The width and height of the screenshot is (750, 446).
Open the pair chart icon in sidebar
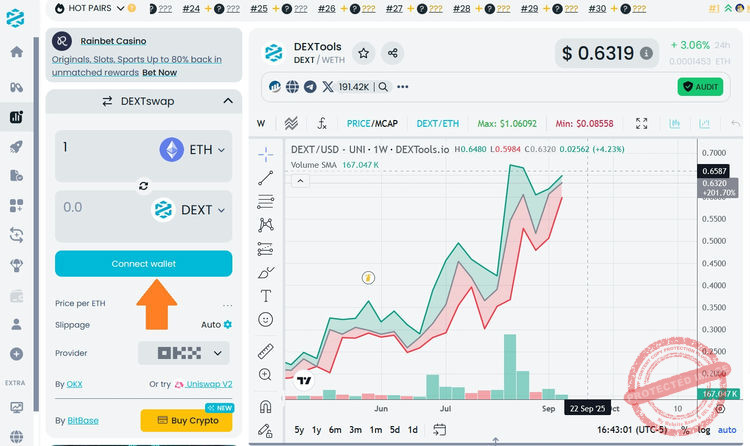pos(16,117)
